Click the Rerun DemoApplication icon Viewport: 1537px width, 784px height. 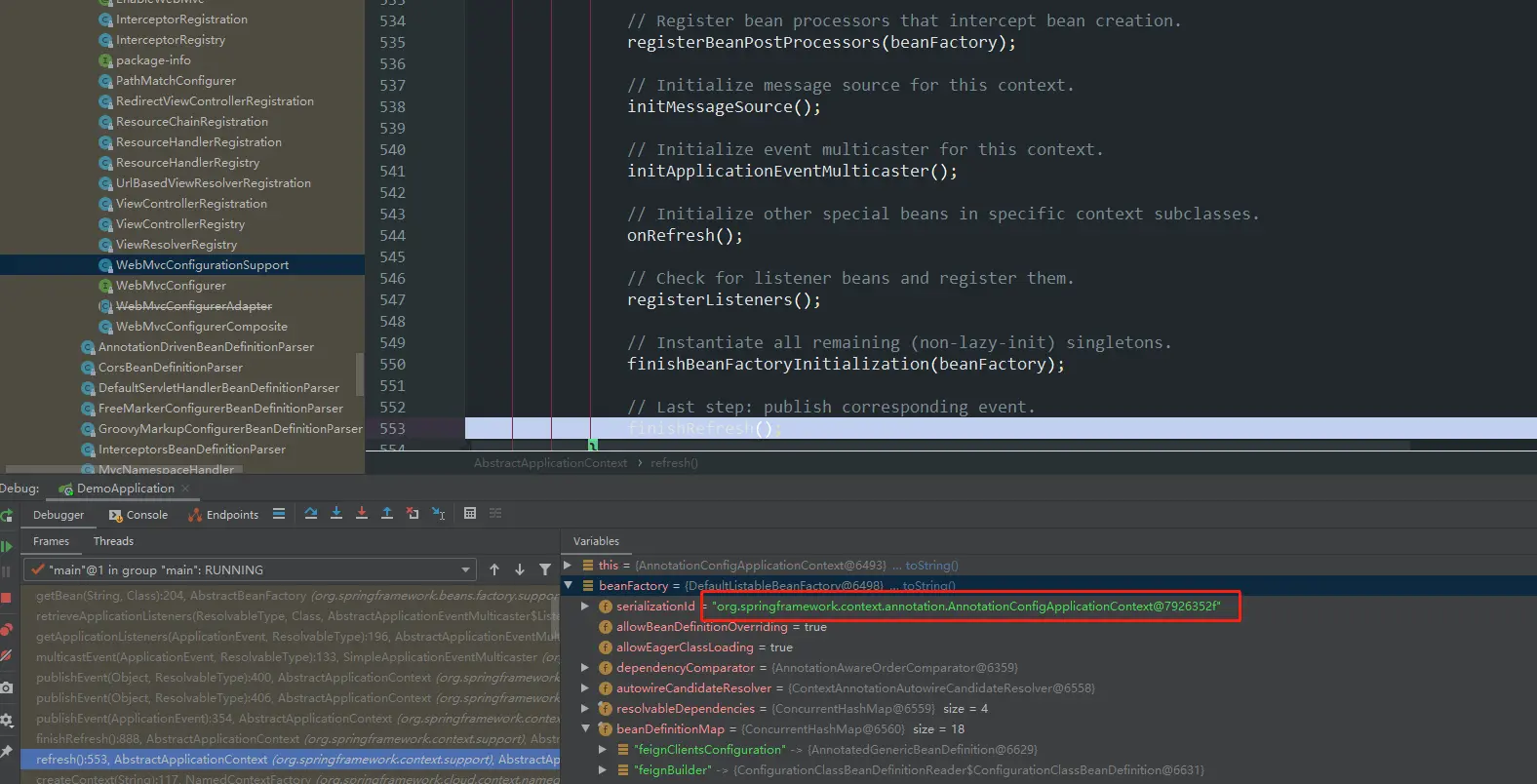7,515
